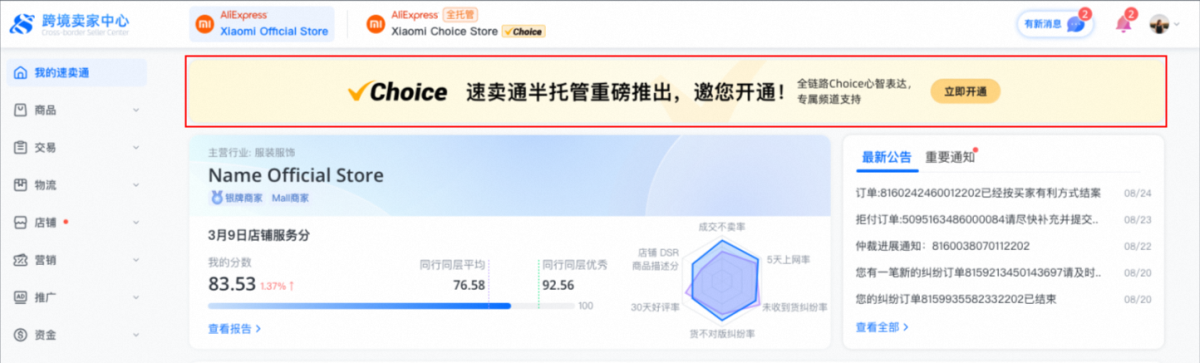Image resolution: width=1200 pixels, height=363 pixels.
Task: Click the chat bubble message icon
Action: tap(1075, 25)
